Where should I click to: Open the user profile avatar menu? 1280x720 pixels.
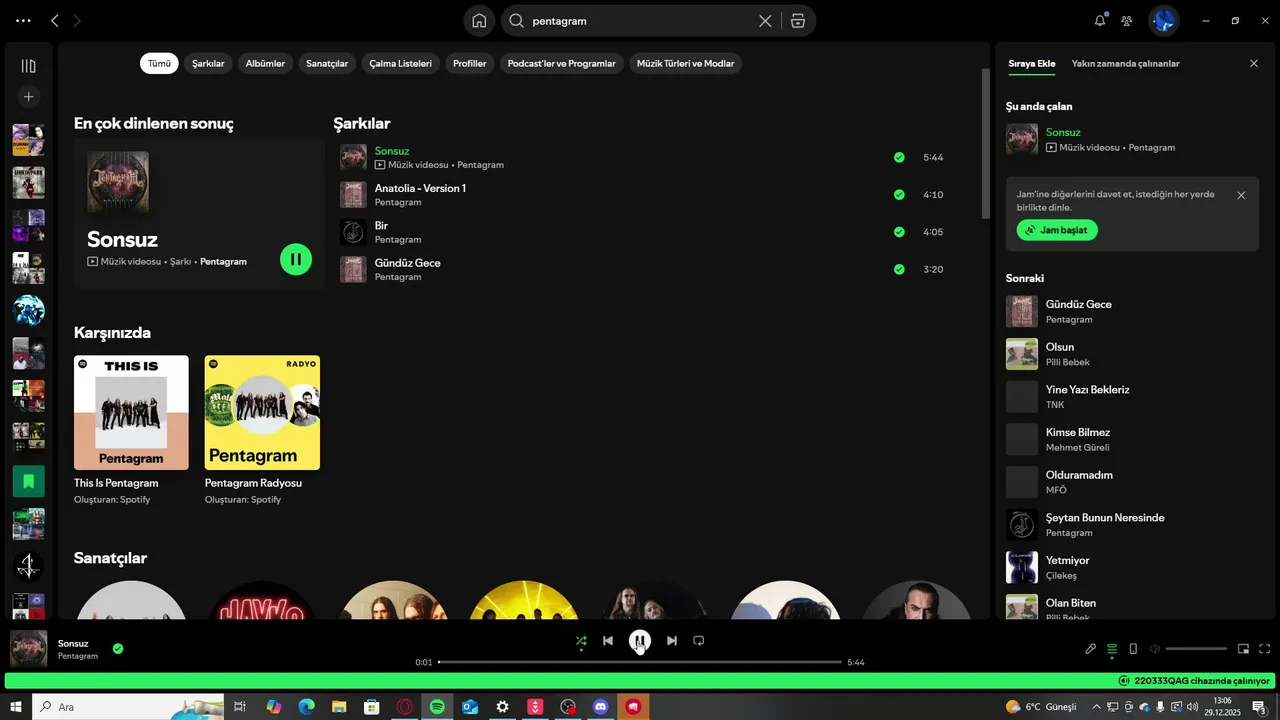1163,20
